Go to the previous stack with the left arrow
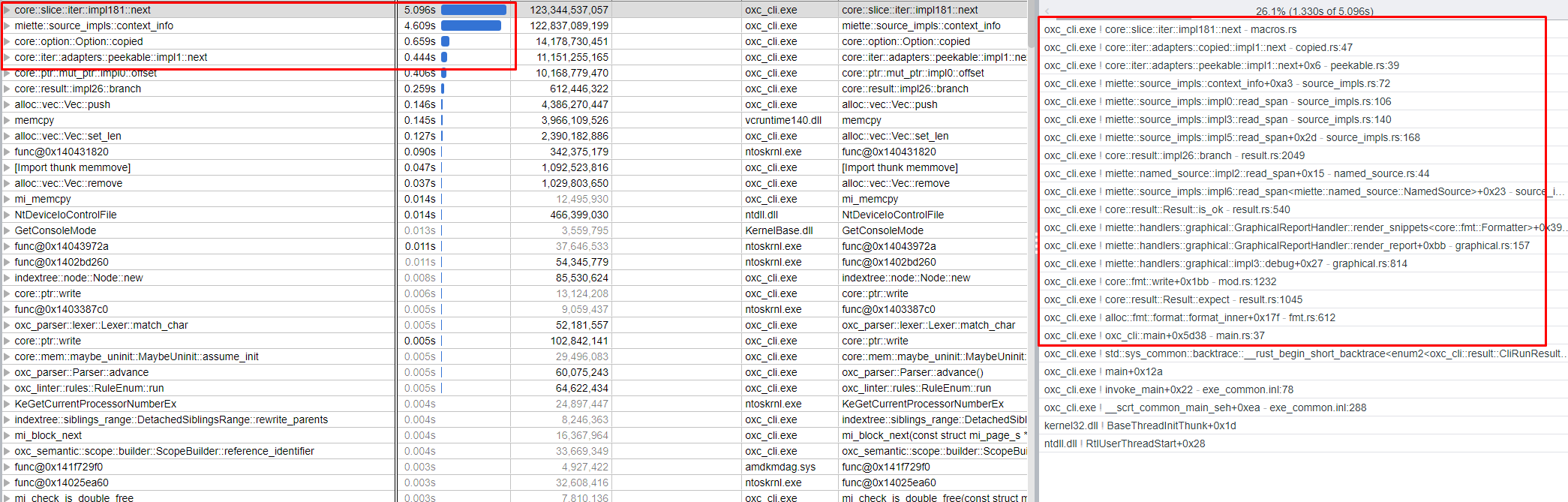Viewport: 1568px width, 502px height. (x=1047, y=11)
